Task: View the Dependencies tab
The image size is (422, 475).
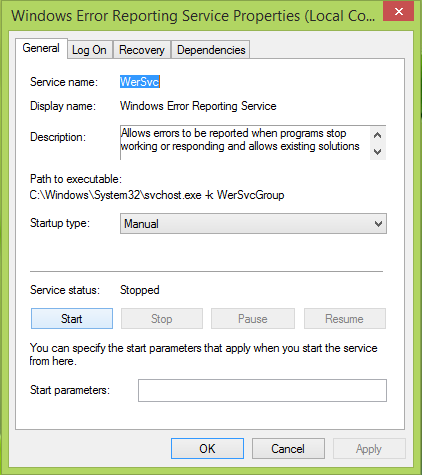Action: [x=211, y=50]
